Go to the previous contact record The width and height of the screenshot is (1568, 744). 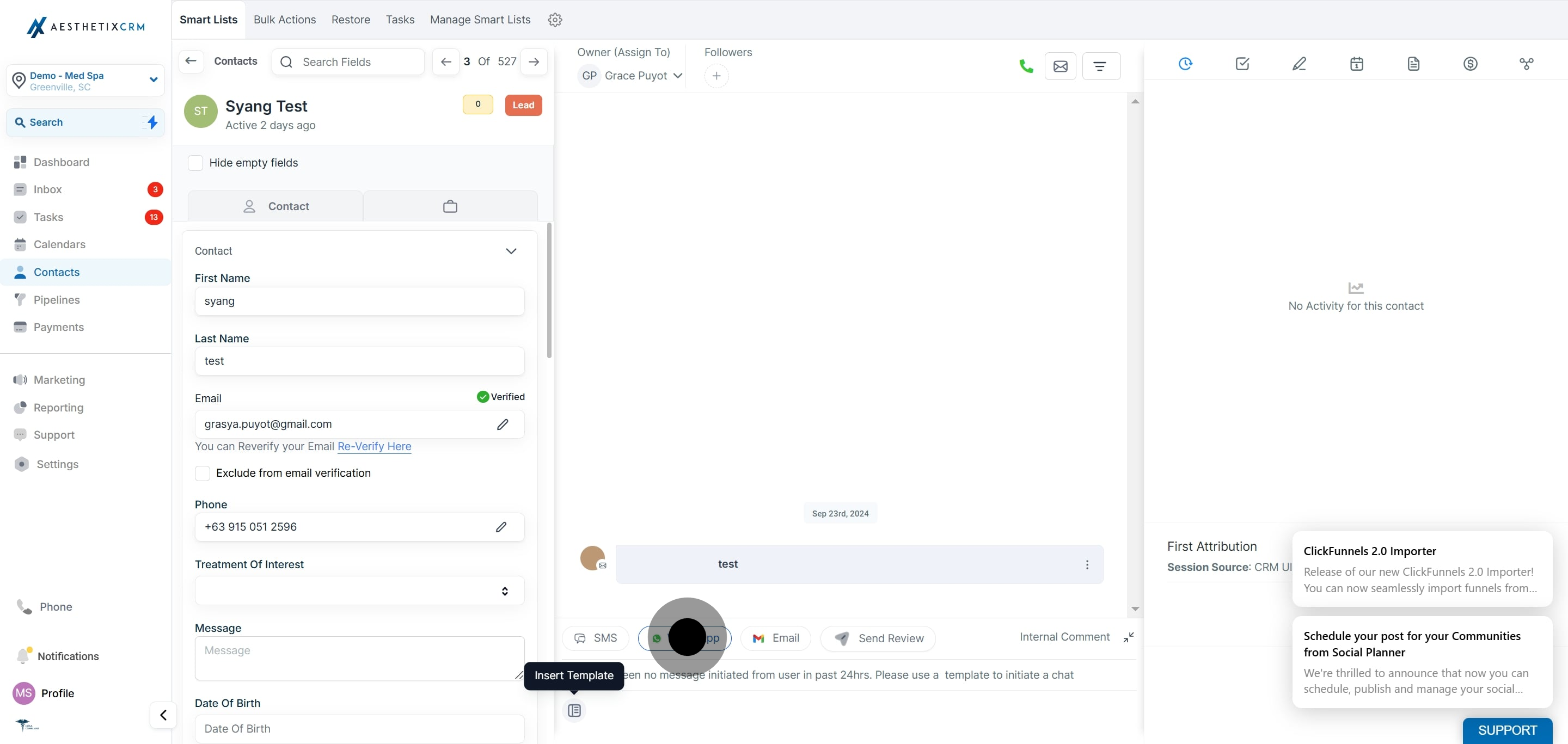tap(445, 62)
